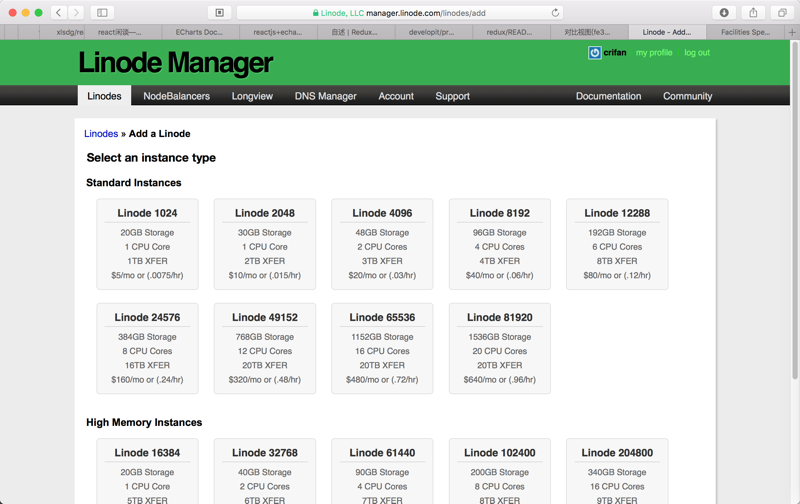The height and width of the screenshot is (504, 800).
Task: Click the High Memory Instances heading
Action: click(x=144, y=422)
